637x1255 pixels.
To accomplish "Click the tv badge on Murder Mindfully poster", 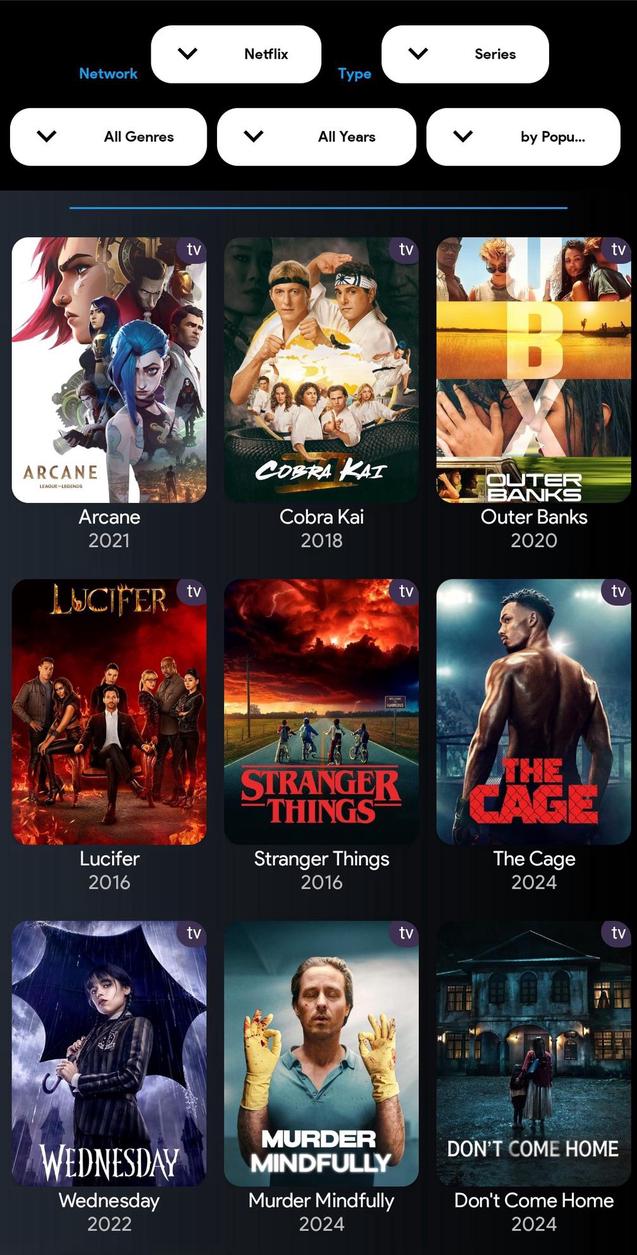I will pos(405,934).
